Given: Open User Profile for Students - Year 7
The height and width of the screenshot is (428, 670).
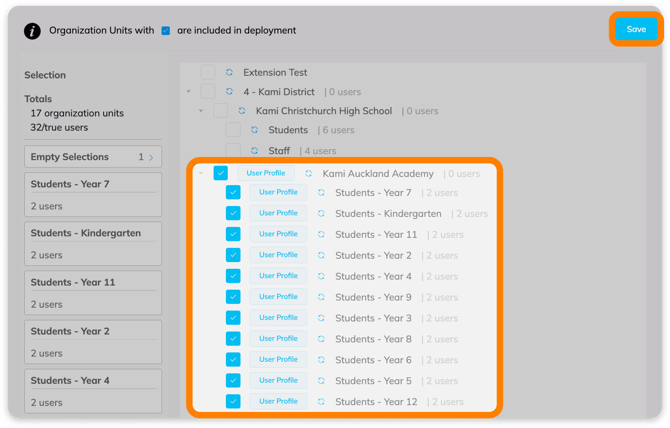Looking at the screenshot, I should [278, 192].
